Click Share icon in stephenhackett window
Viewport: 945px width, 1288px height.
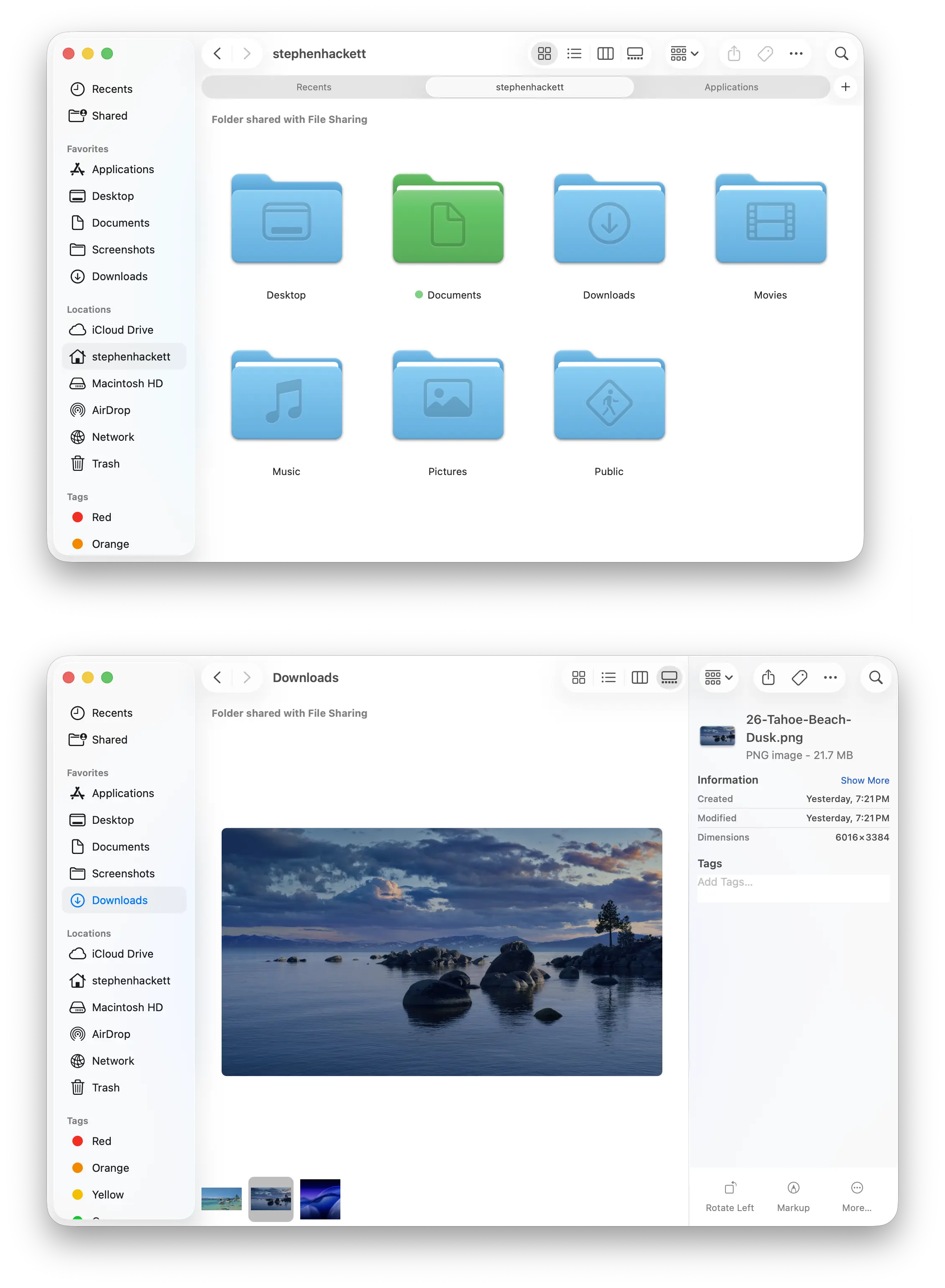[734, 54]
